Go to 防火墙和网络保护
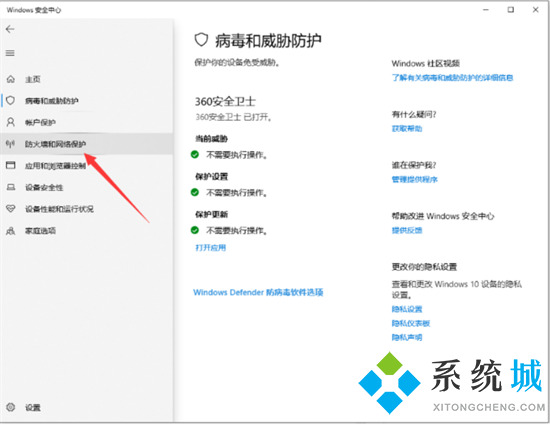Image resolution: width=550 pixels, height=425 pixels. [x=87, y=144]
